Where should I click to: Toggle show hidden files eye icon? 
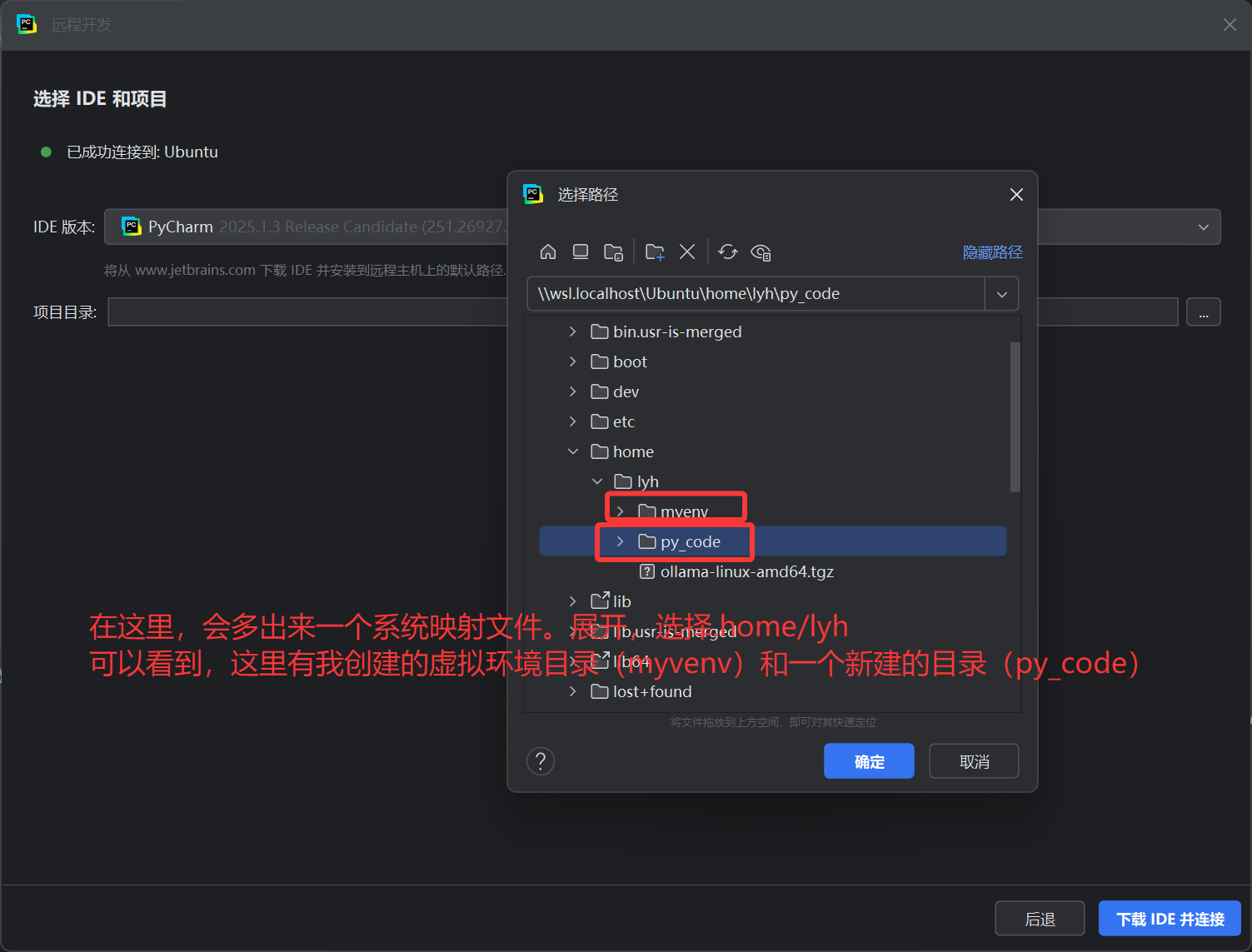tap(761, 252)
